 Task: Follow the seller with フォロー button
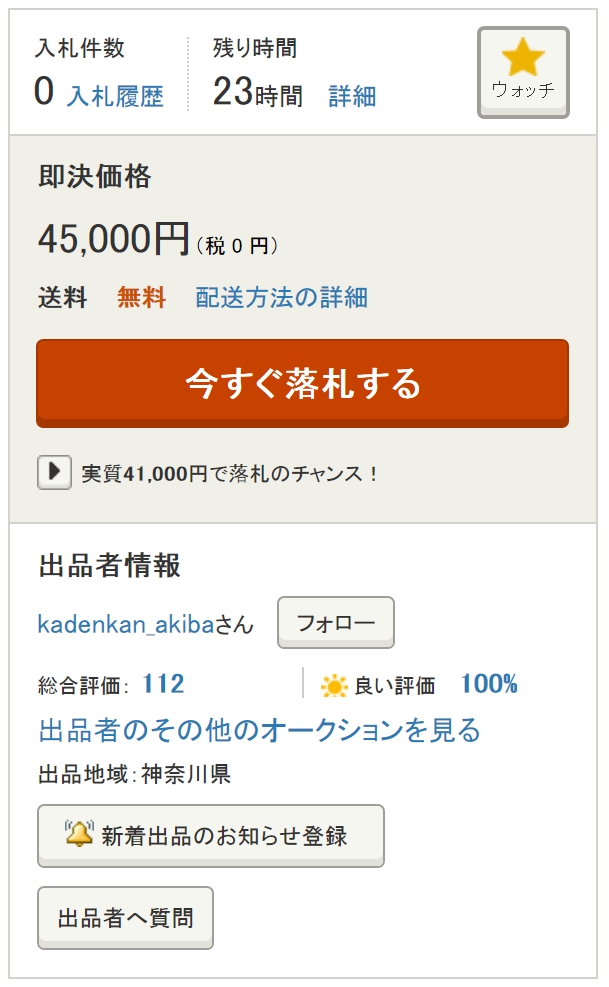(335, 623)
